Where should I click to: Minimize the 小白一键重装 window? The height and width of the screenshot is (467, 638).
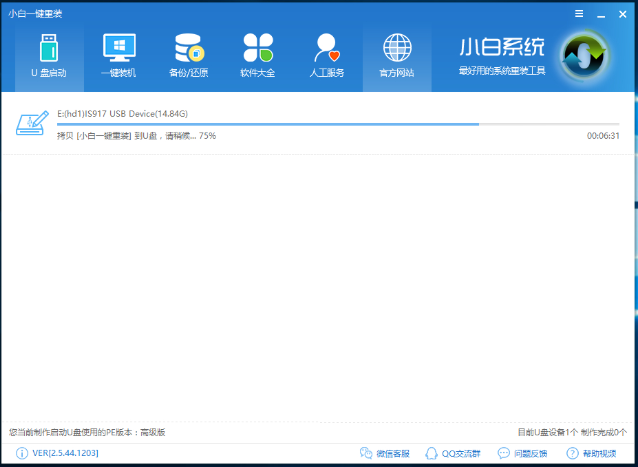point(601,15)
